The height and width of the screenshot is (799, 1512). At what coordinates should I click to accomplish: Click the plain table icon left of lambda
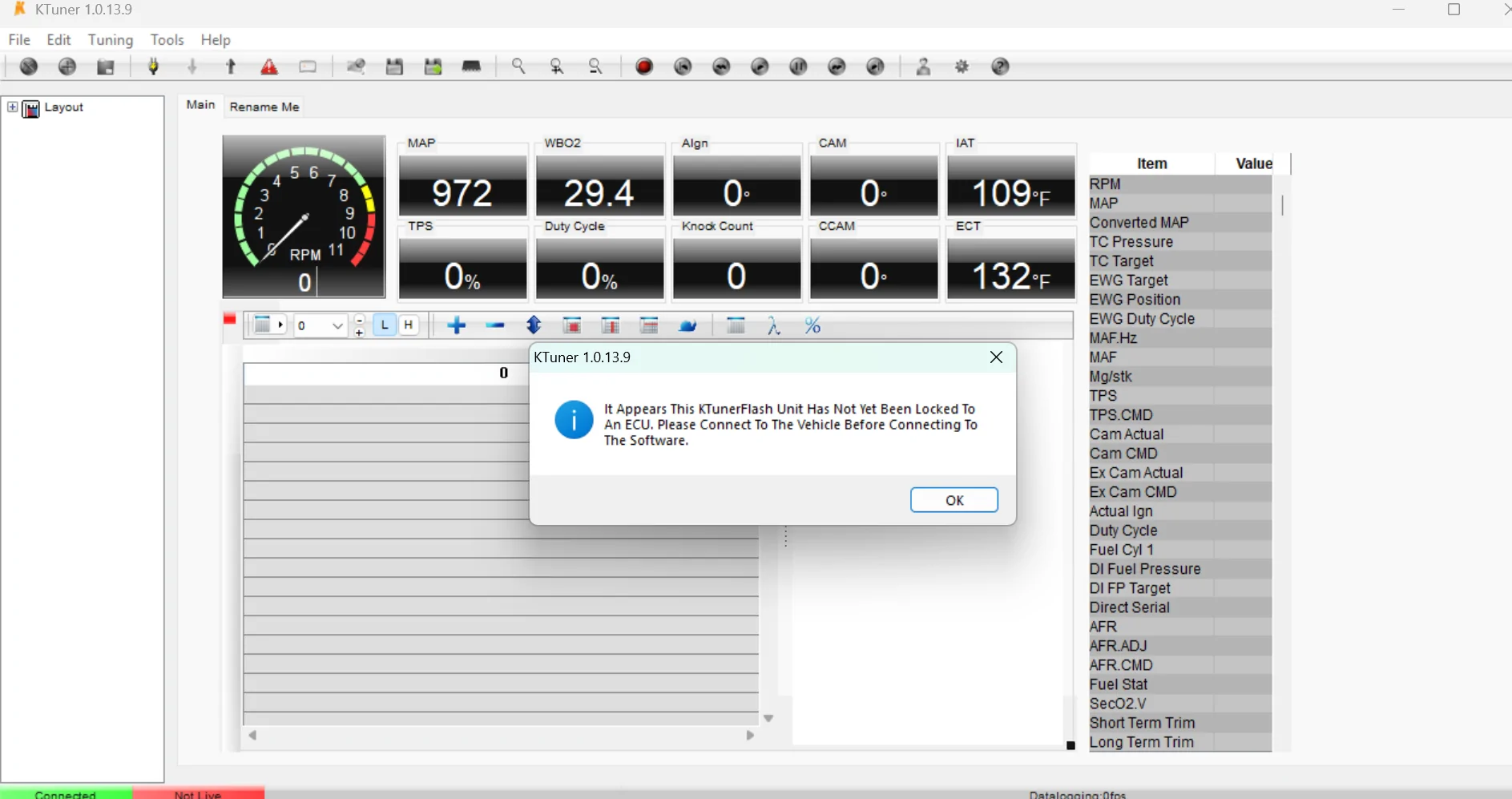pyautogui.click(x=736, y=325)
